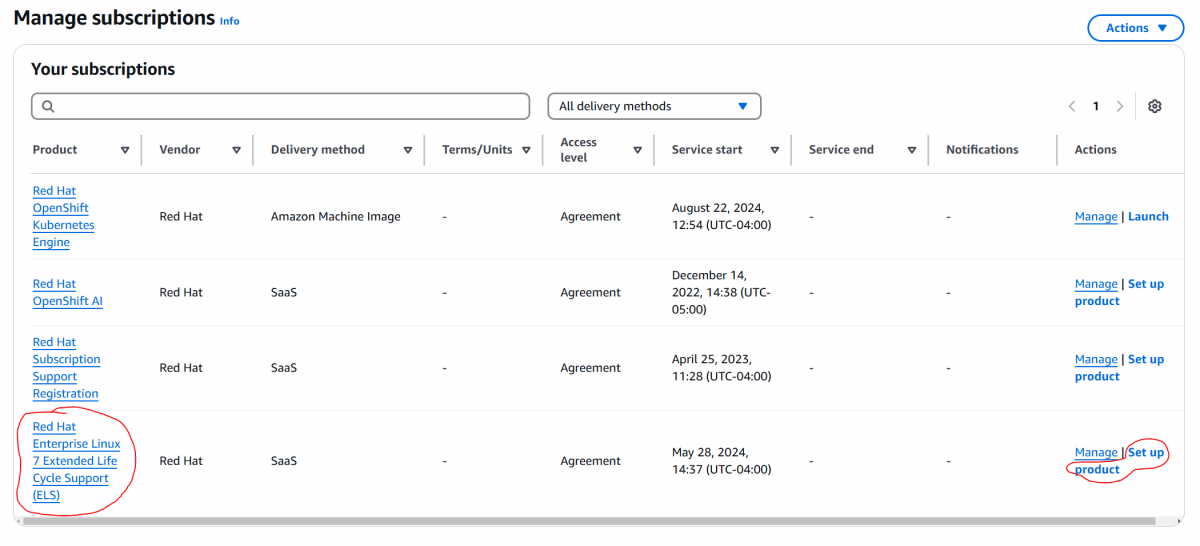This screenshot has width=1200, height=546.
Task: Select the April 25, 2023 service start cell
Action: 722,368
